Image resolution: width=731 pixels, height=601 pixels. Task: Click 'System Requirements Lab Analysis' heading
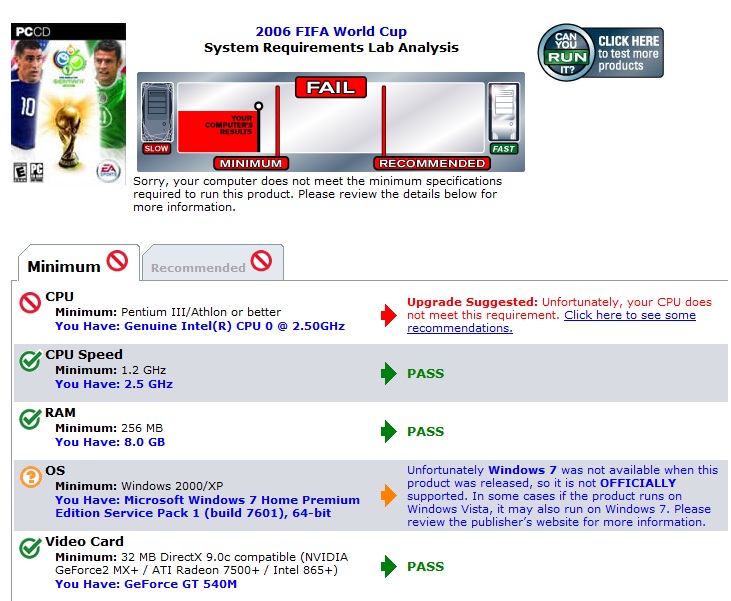(331, 48)
